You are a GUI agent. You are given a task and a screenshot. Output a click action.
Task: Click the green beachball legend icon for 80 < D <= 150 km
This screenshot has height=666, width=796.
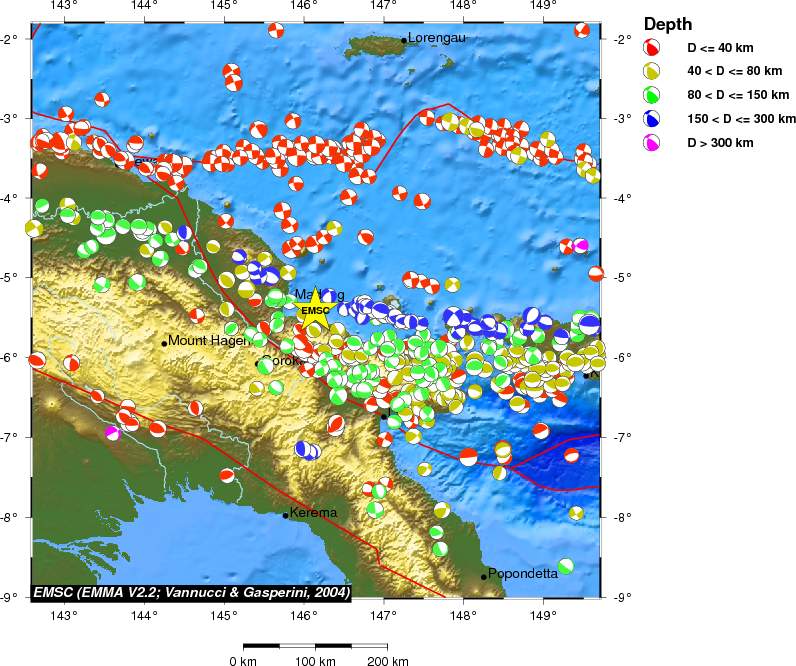(651, 95)
